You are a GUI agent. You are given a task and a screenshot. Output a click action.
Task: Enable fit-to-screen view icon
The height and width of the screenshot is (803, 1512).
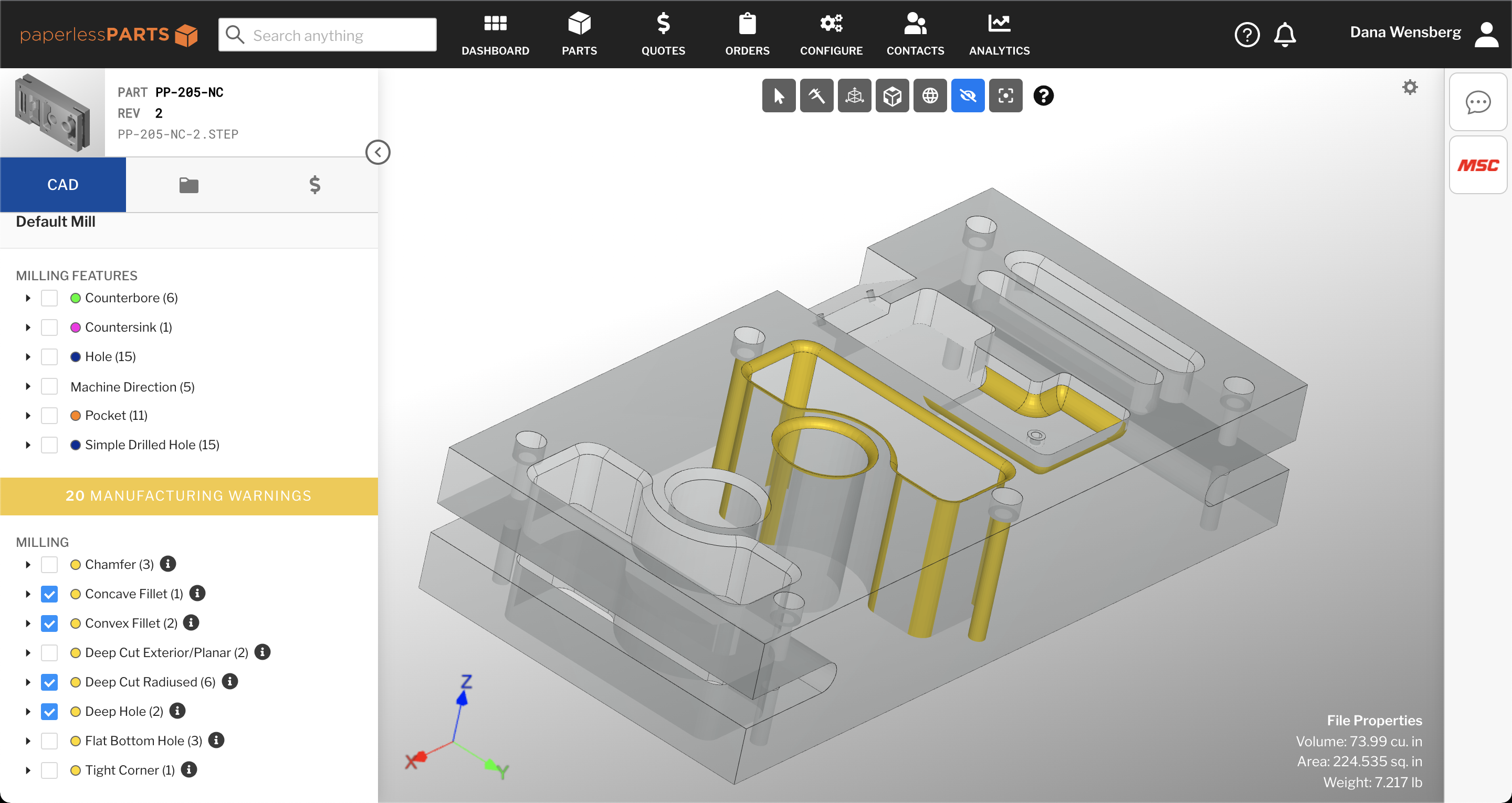[1006, 96]
